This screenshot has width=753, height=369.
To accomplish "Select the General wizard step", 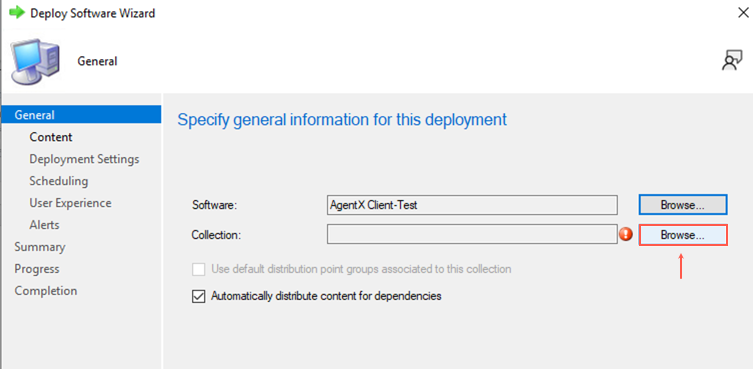I will [81, 115].
